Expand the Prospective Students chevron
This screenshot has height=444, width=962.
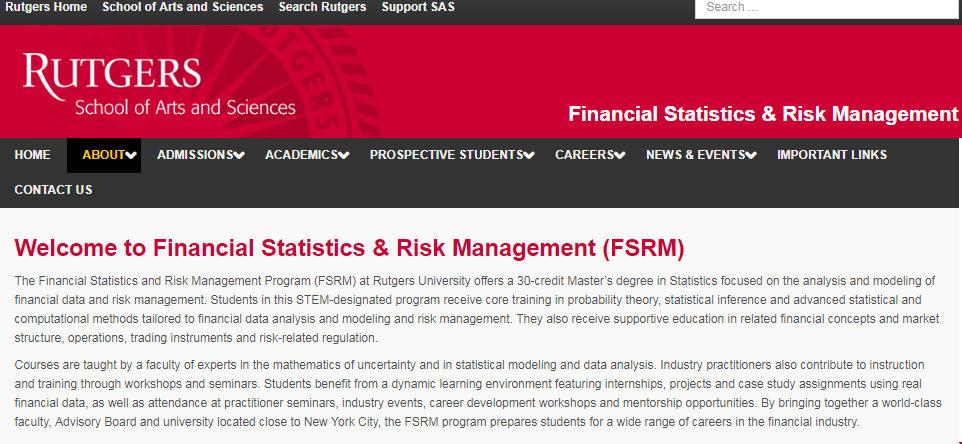pos(529,155)
